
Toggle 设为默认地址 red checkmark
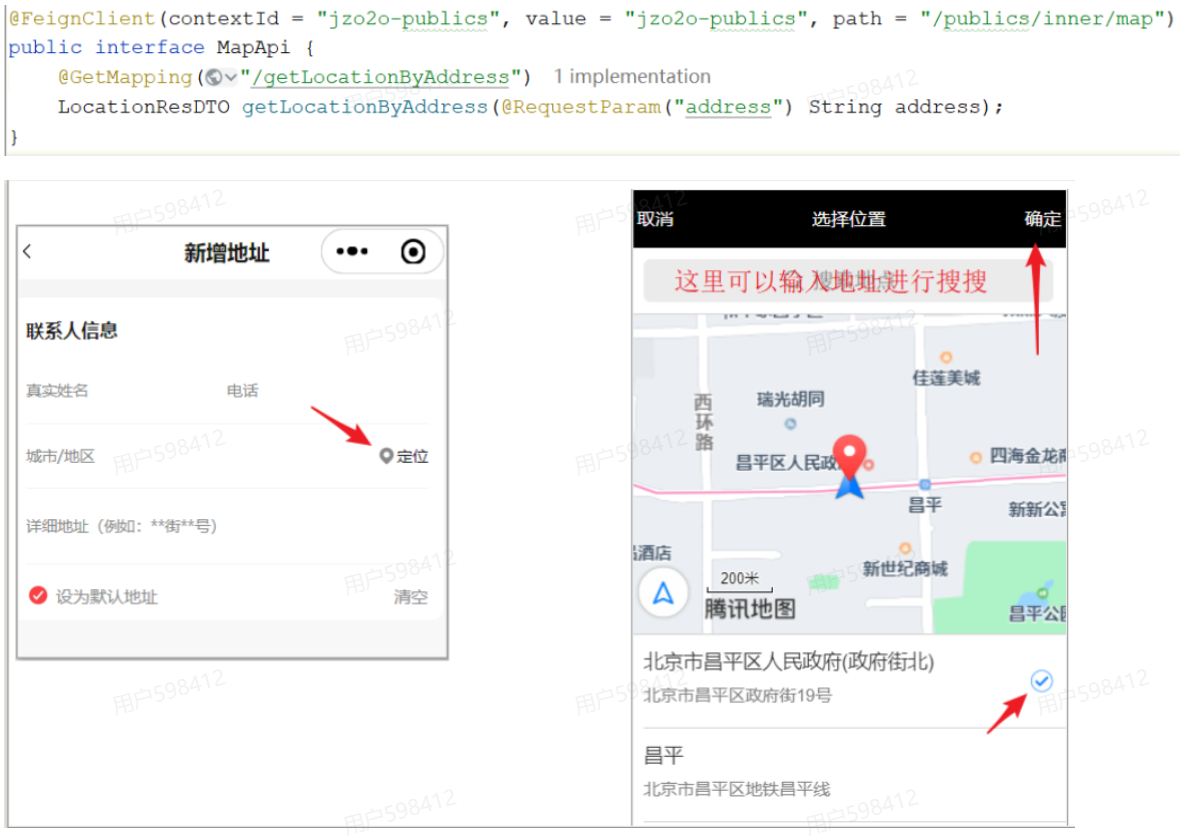pos(38,596)
